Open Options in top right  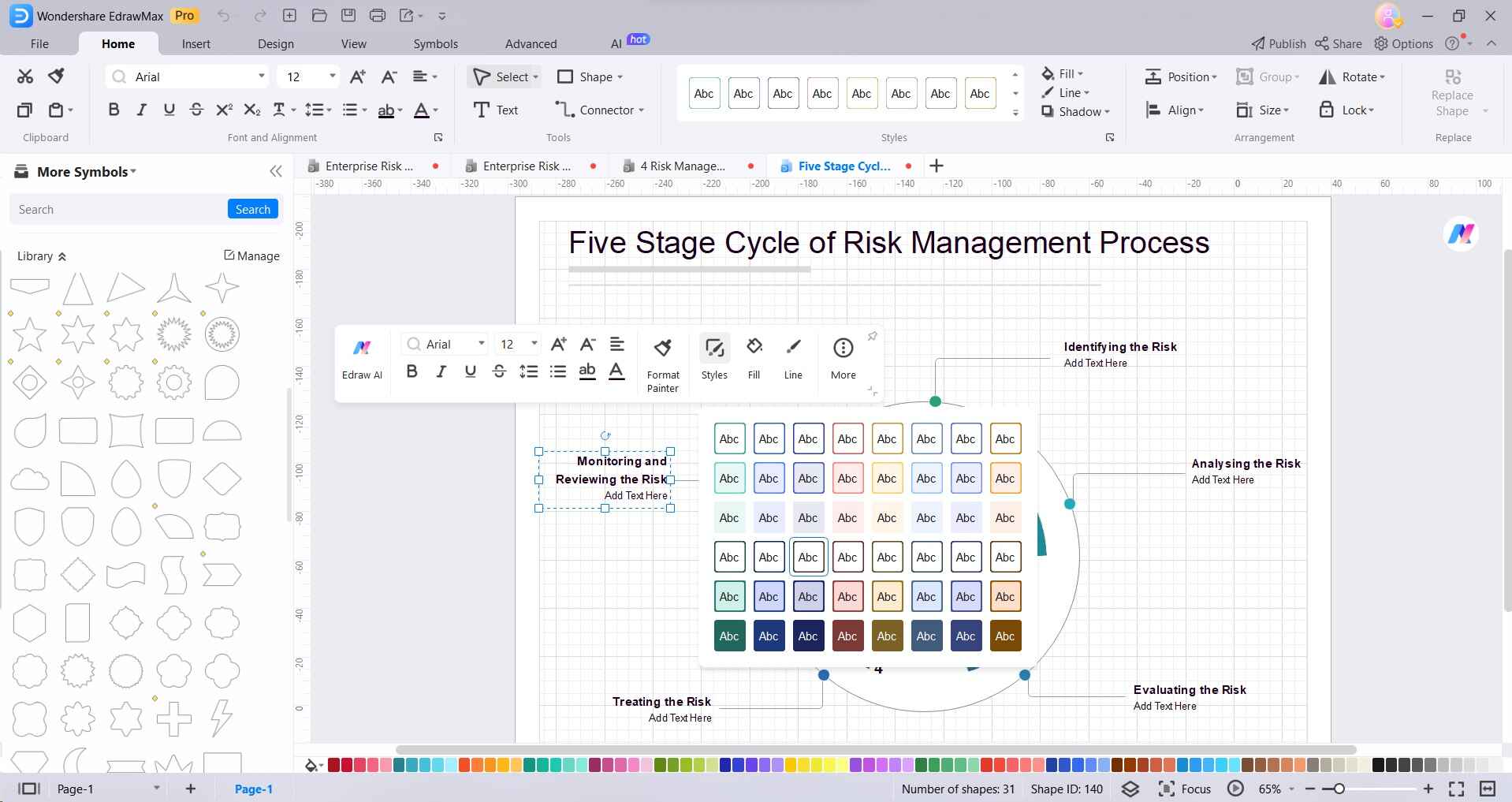pyautogui.click(x=1403, y=44)
